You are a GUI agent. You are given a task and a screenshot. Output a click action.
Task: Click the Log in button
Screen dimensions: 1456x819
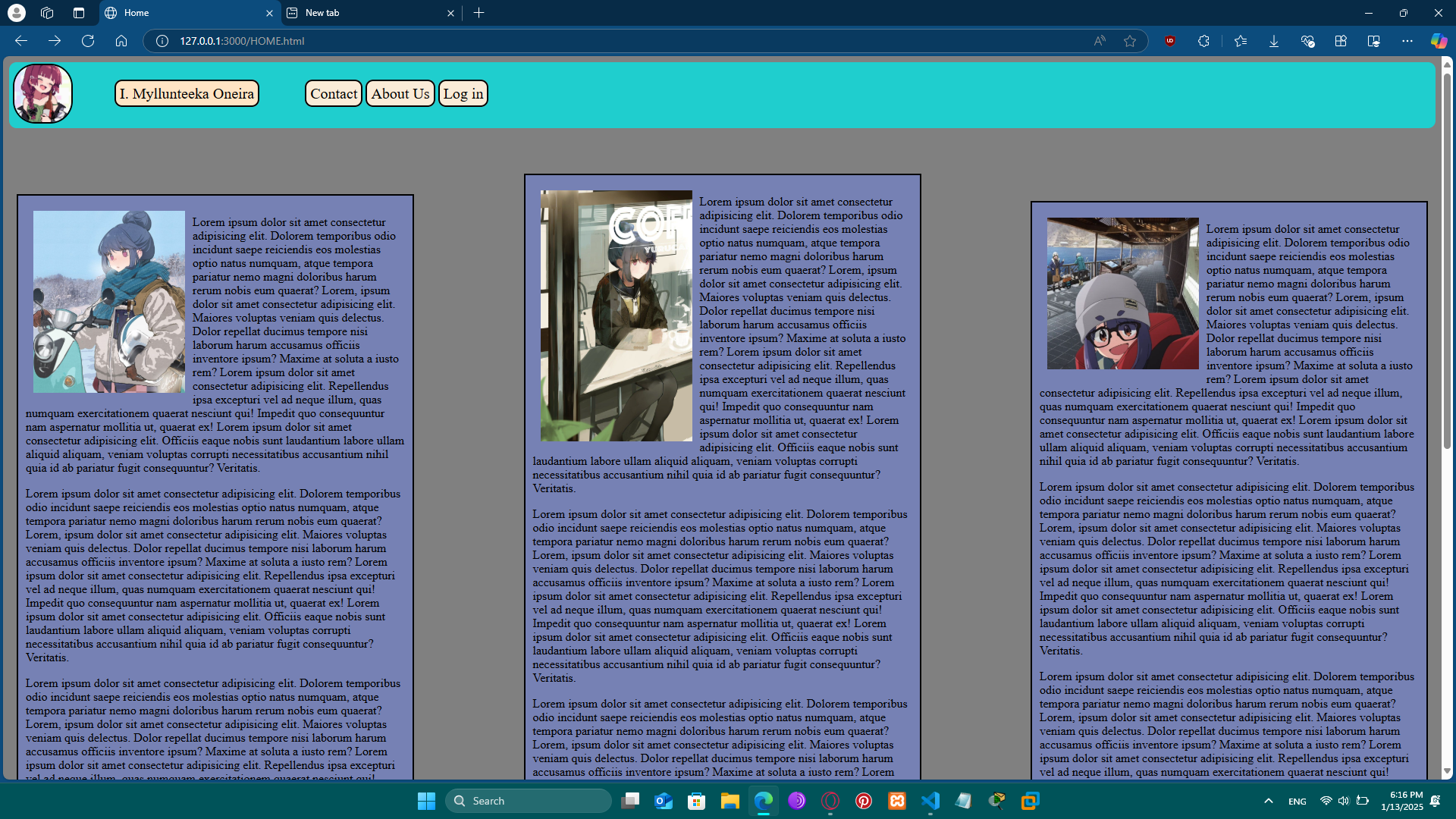pyautogui.click(x=463, y=93)
